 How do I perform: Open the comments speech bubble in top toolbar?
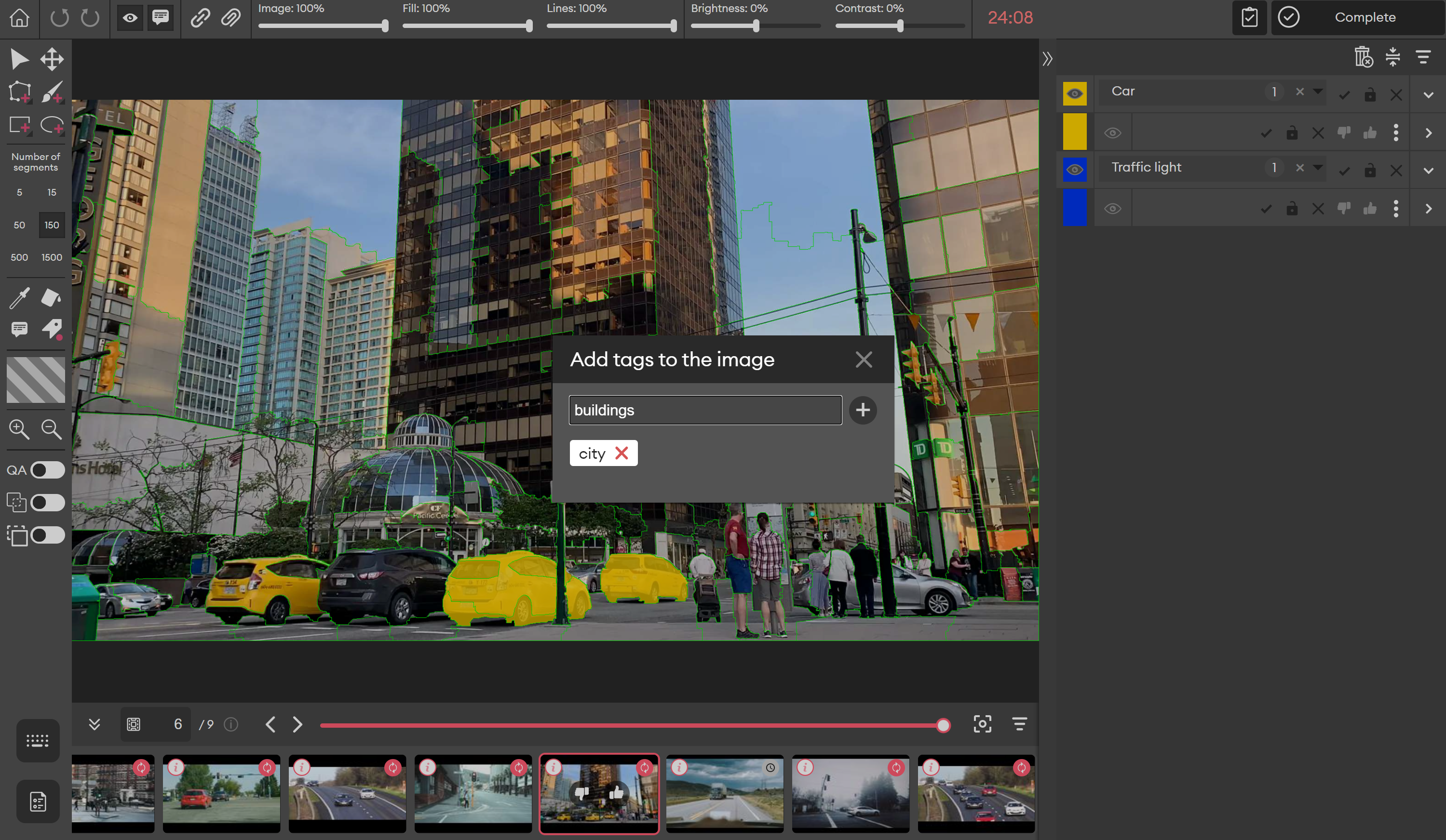[x=161, y=18]
